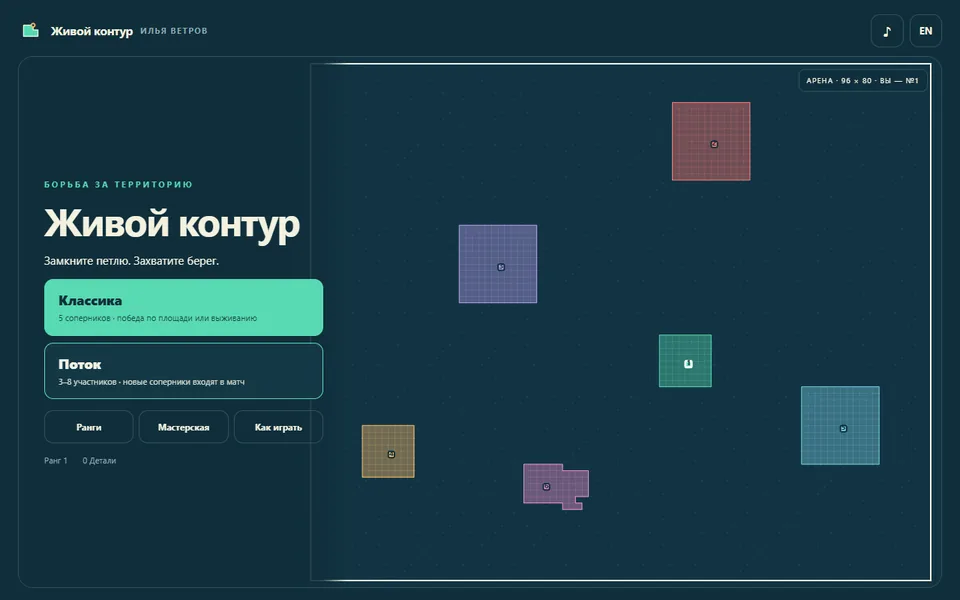The width and height of the screenshot is (960, 600).
Task: Click the Борьба за территорию tagline
Action: [x=118, y=184]
